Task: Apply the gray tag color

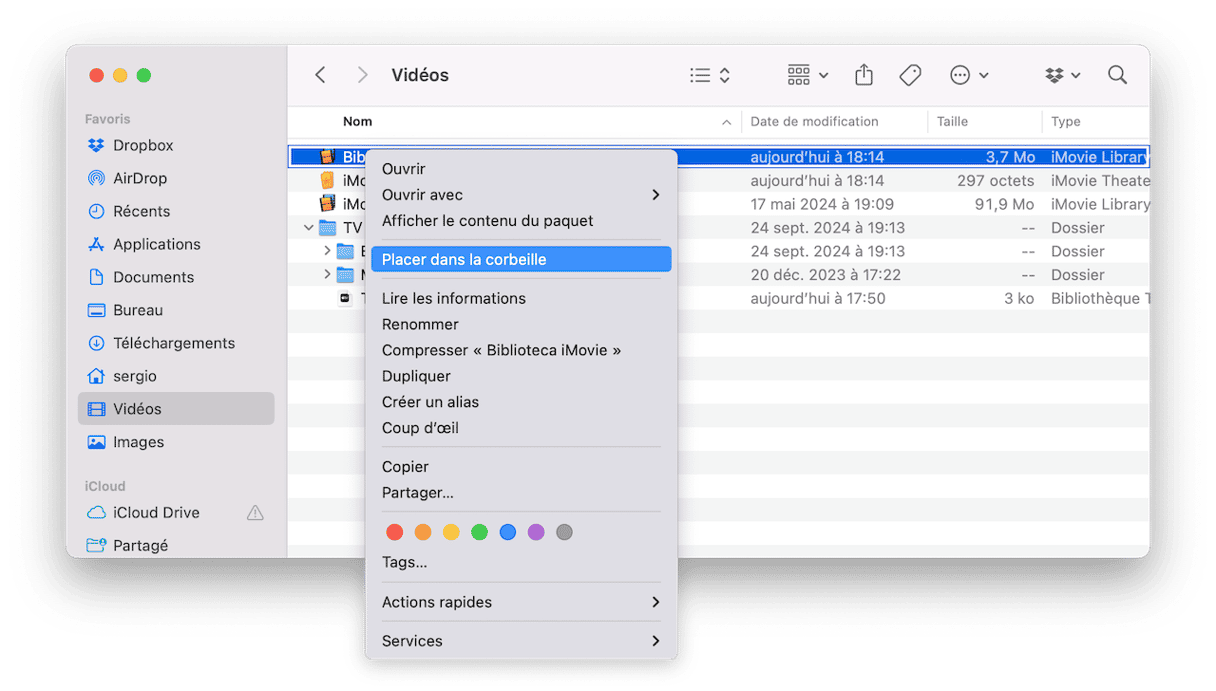Action: click(x=565, y=532)
